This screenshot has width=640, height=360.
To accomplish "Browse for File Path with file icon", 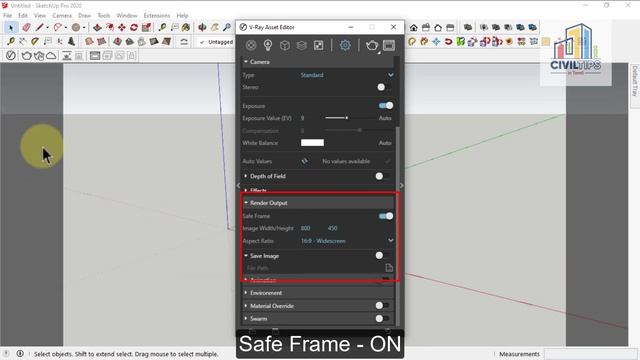I will click(x=389, y=268).
